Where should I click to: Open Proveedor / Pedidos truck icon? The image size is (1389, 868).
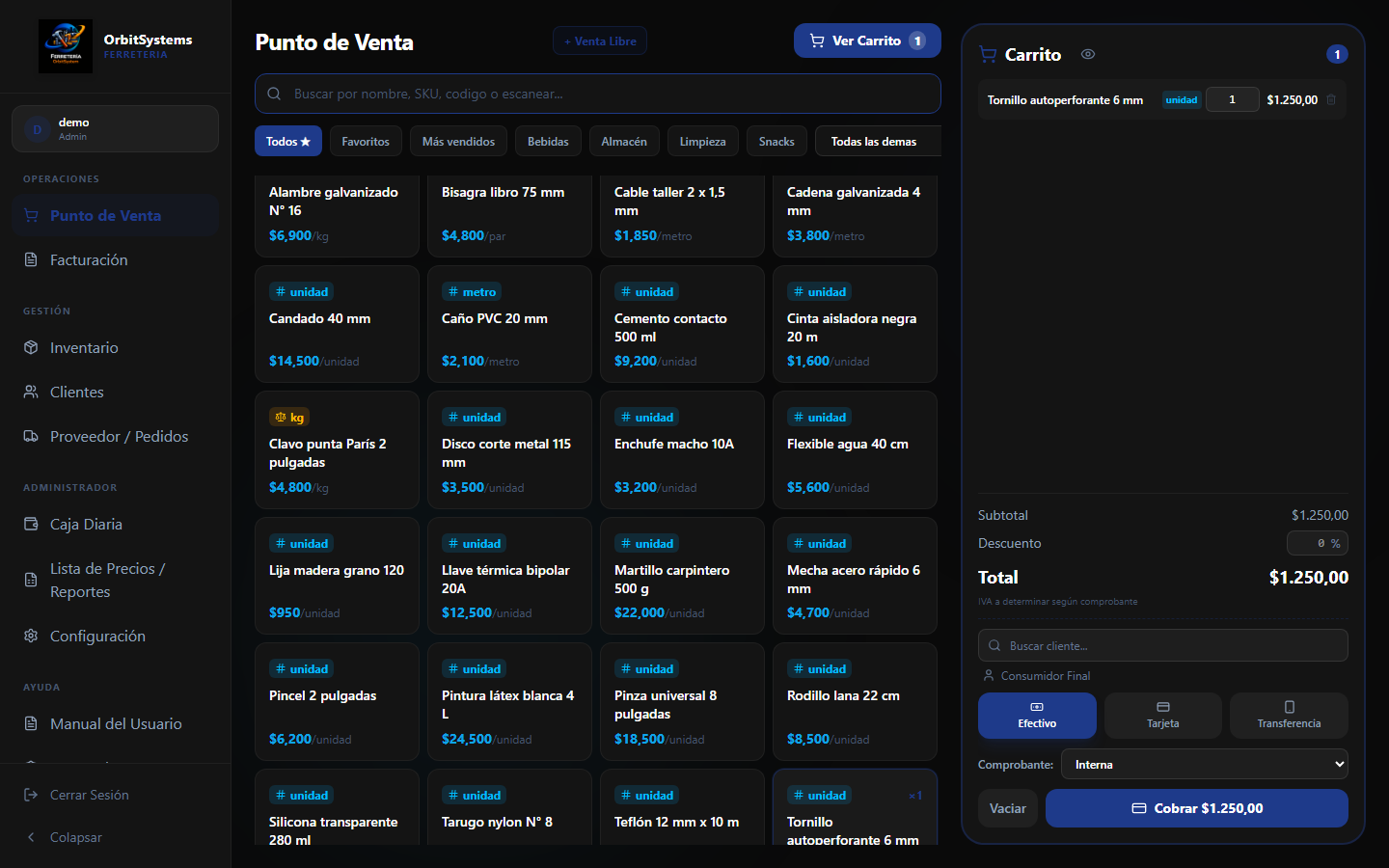pyautogui.click(x=31, y=436)
